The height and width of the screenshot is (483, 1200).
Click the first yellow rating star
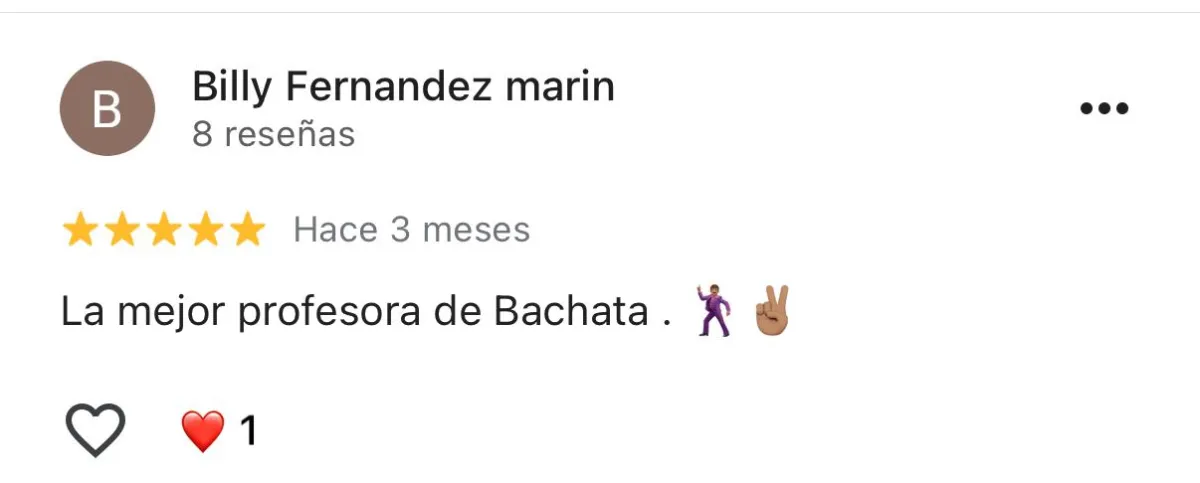point(80,231)
